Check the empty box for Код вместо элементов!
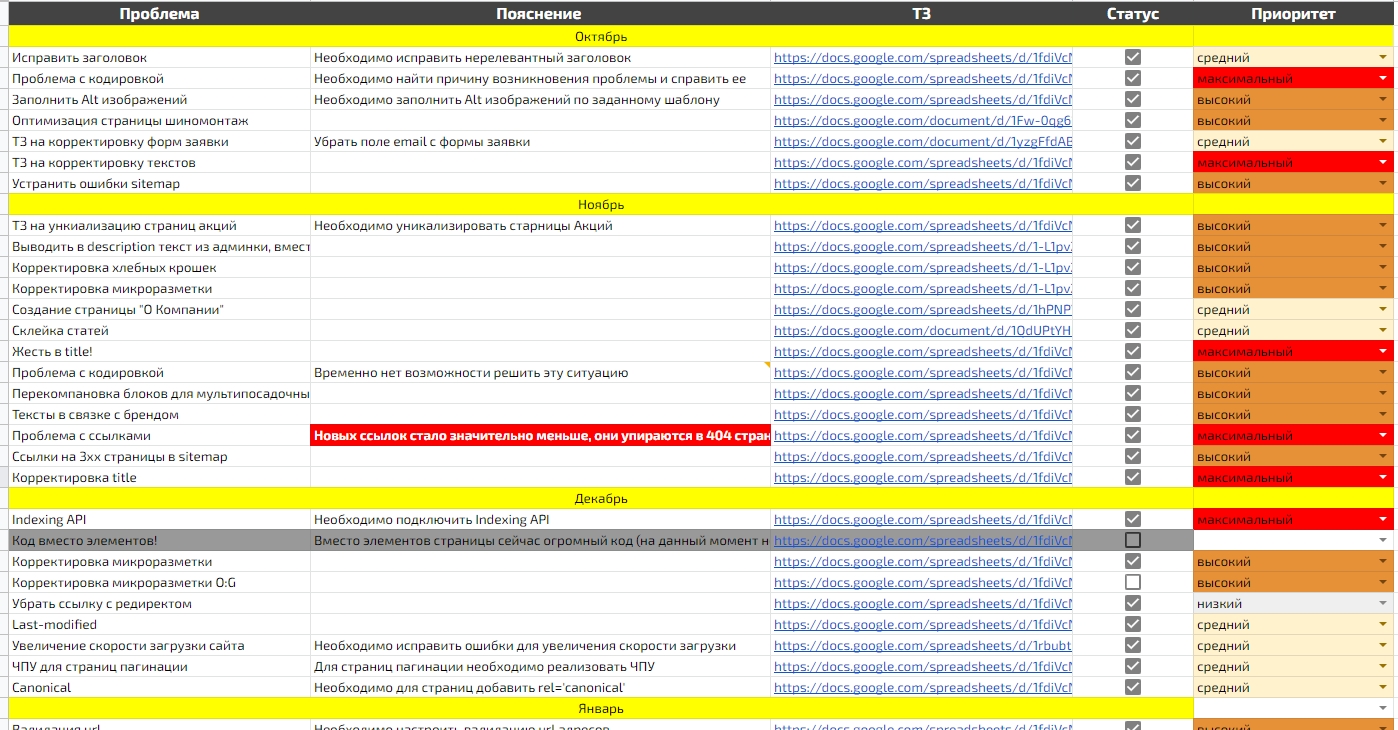1398x730 pixels. pyautogui.click(x=1133, y=540)
